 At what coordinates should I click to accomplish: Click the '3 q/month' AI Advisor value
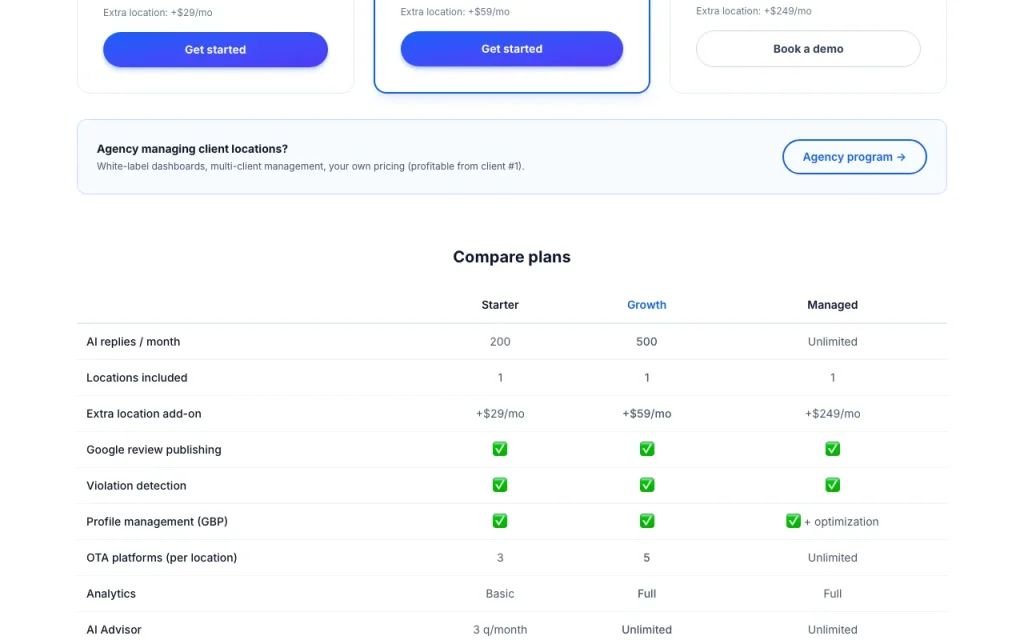click(500, 630)
